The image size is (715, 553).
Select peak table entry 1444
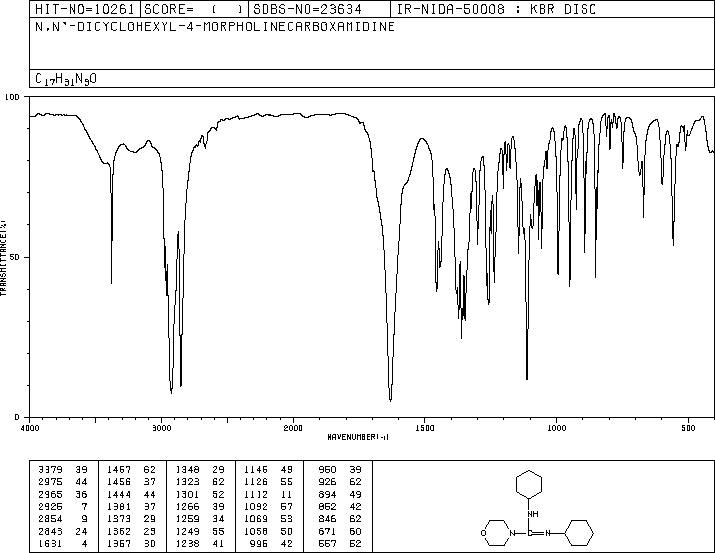119,494
